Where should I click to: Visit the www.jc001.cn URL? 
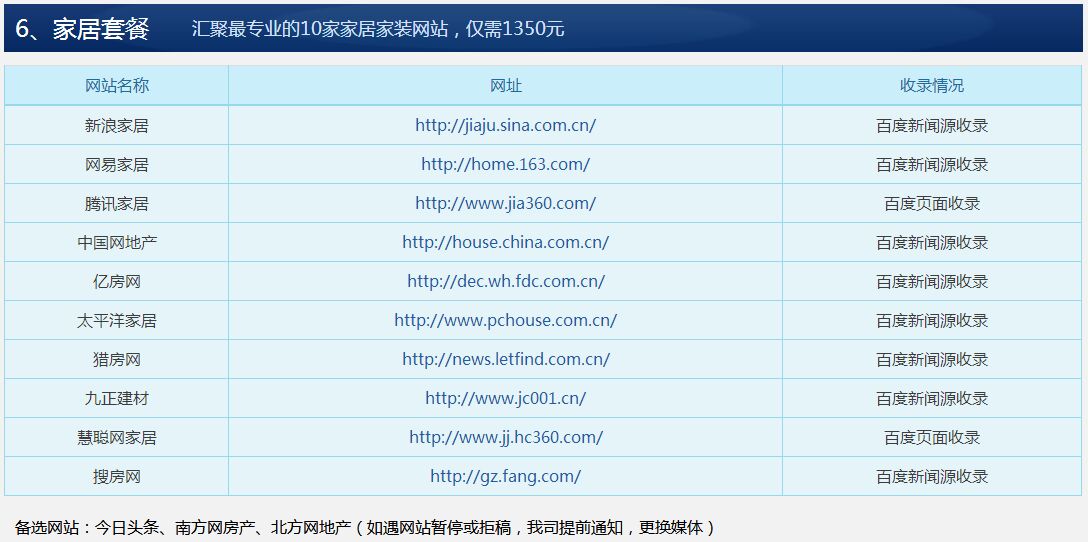pyautogui.click(x=505, y=398)
